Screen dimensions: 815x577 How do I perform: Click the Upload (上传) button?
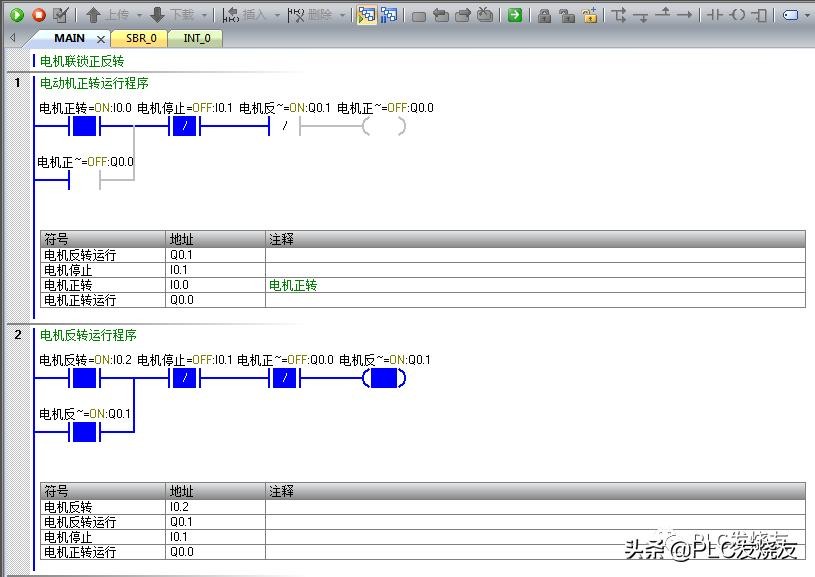click(x=108, y=15)
